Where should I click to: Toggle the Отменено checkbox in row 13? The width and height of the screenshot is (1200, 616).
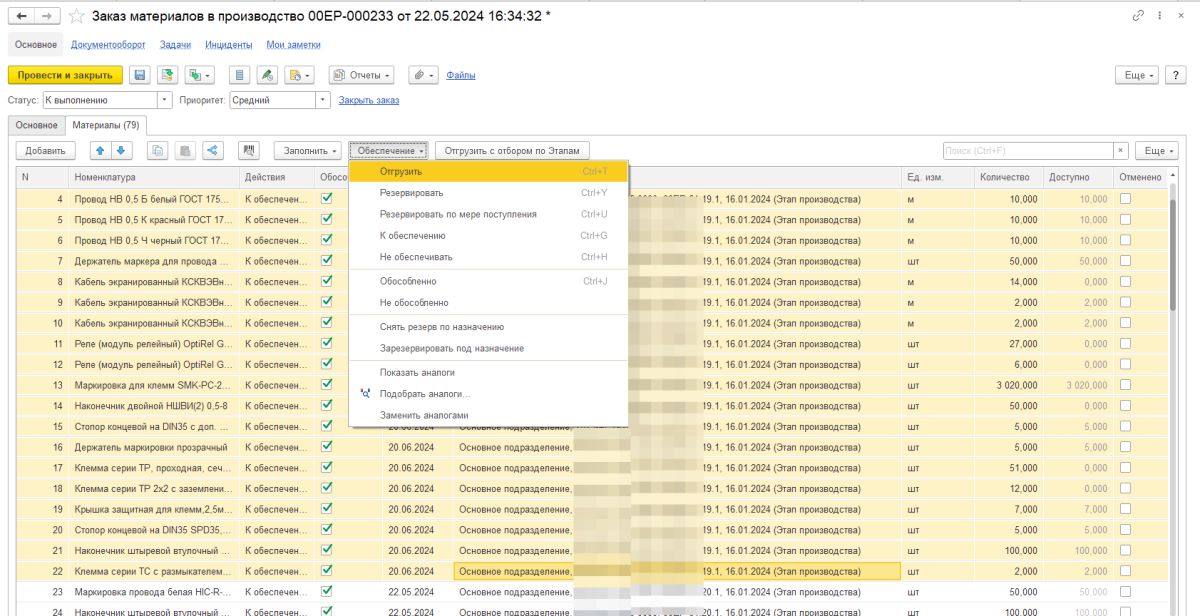coord(1126,384)
